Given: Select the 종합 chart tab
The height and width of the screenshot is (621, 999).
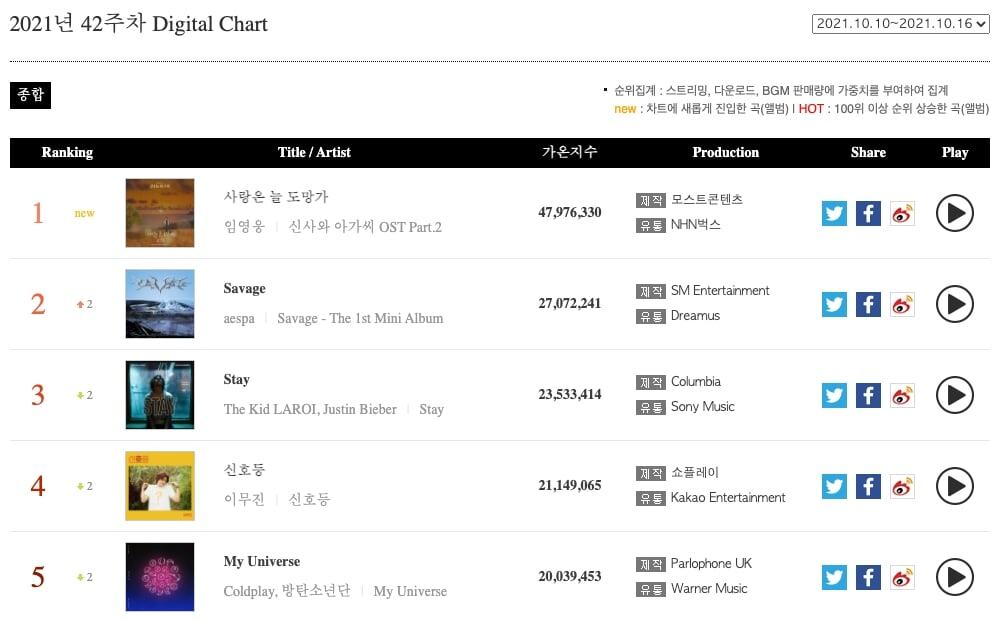Looking at the screenshot, I should 30,95.
